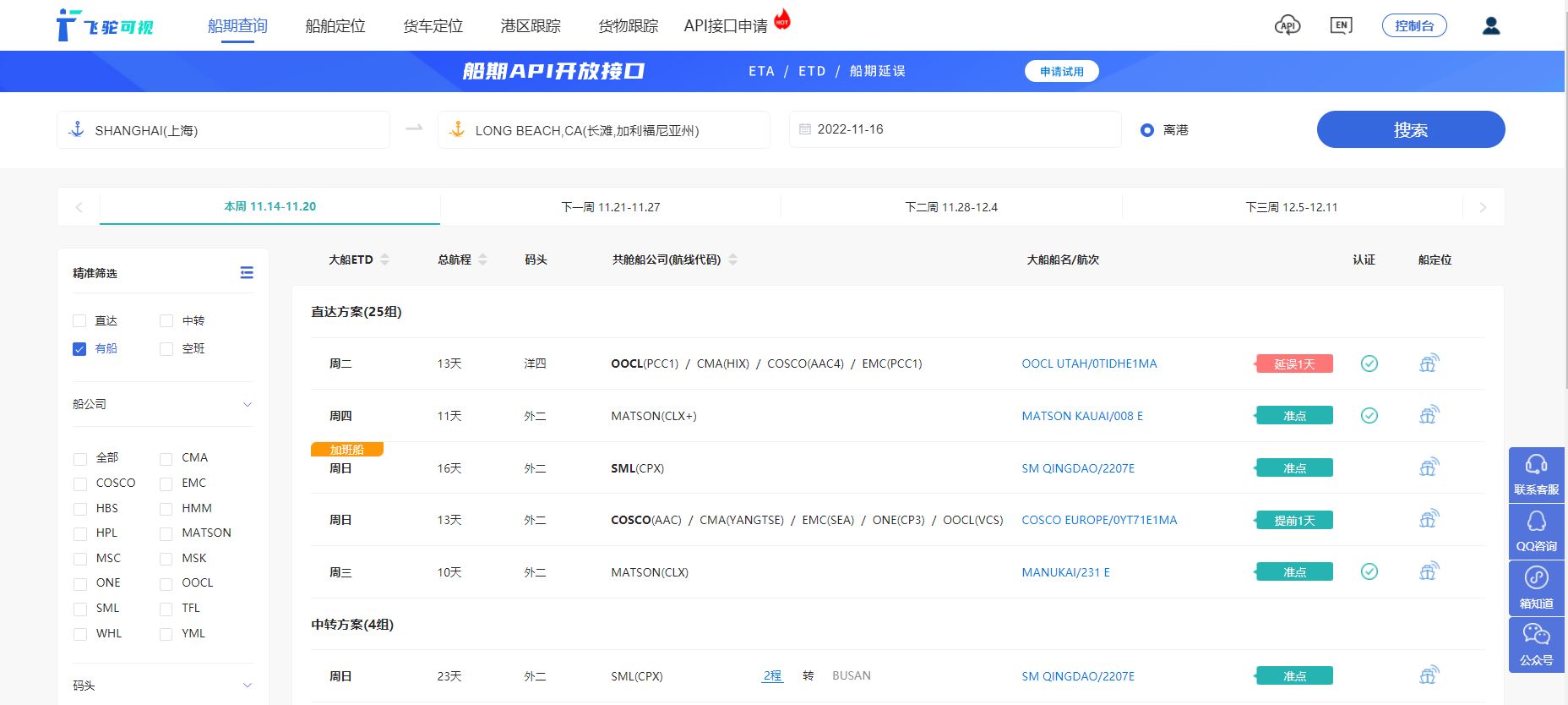1568x705 pixels.
Task: Open 联系客服 customer service widget
Action: pyautogui.click(x=1536, y=475)
